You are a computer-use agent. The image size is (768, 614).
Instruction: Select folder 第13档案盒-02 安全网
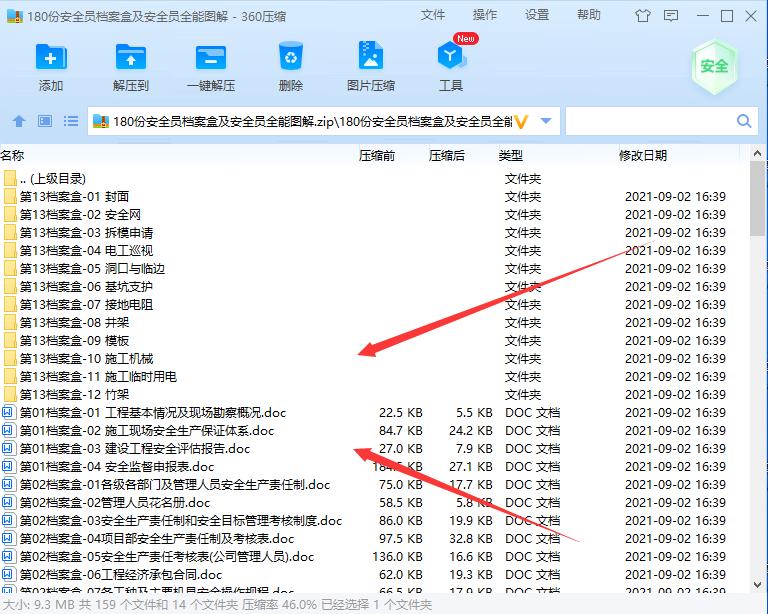[x=375, y=215]
